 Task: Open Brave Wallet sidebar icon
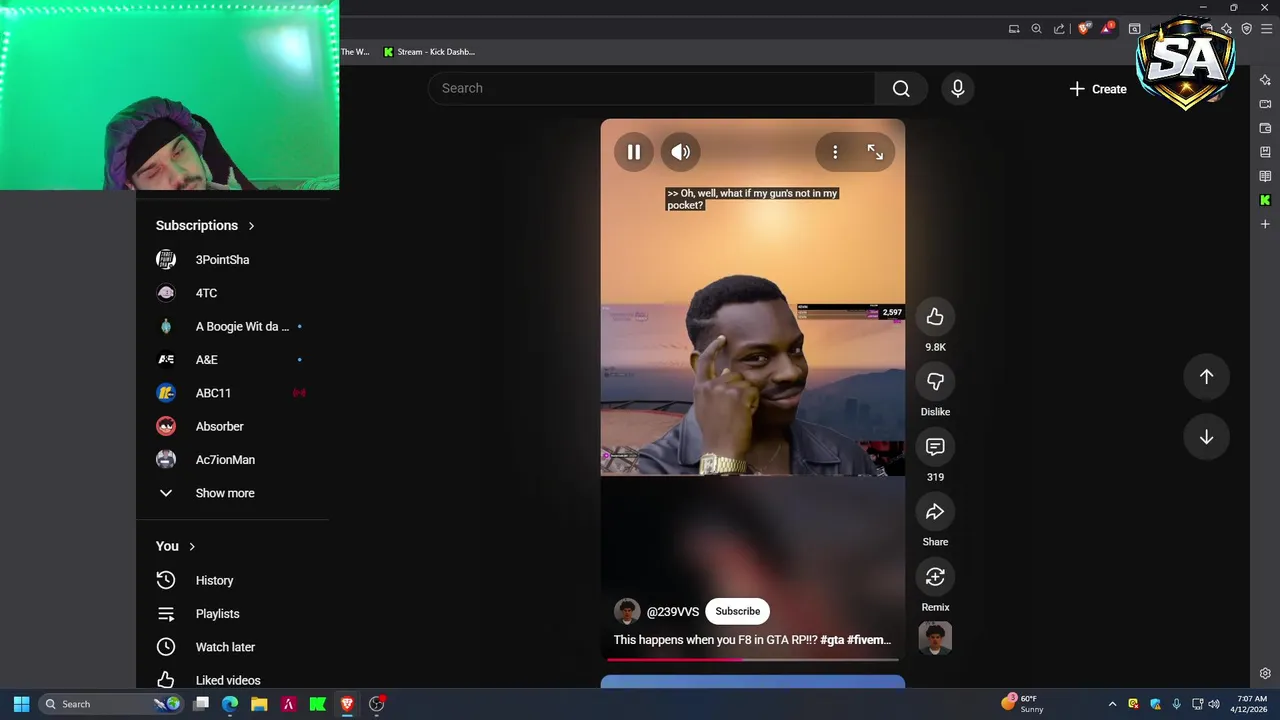point(1265,128)
